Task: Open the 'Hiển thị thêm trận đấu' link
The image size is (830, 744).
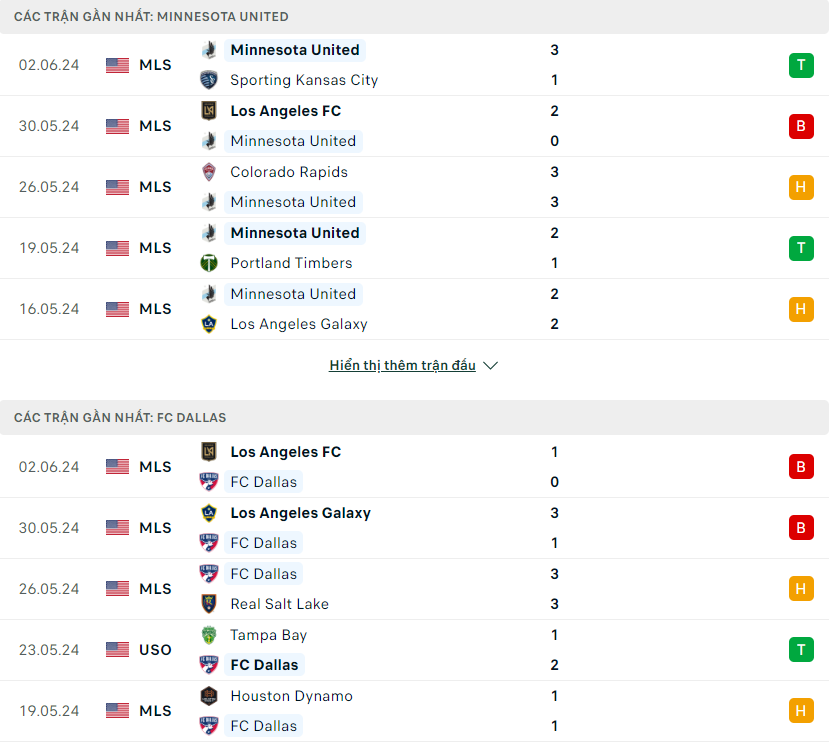Action: point(402,366)
